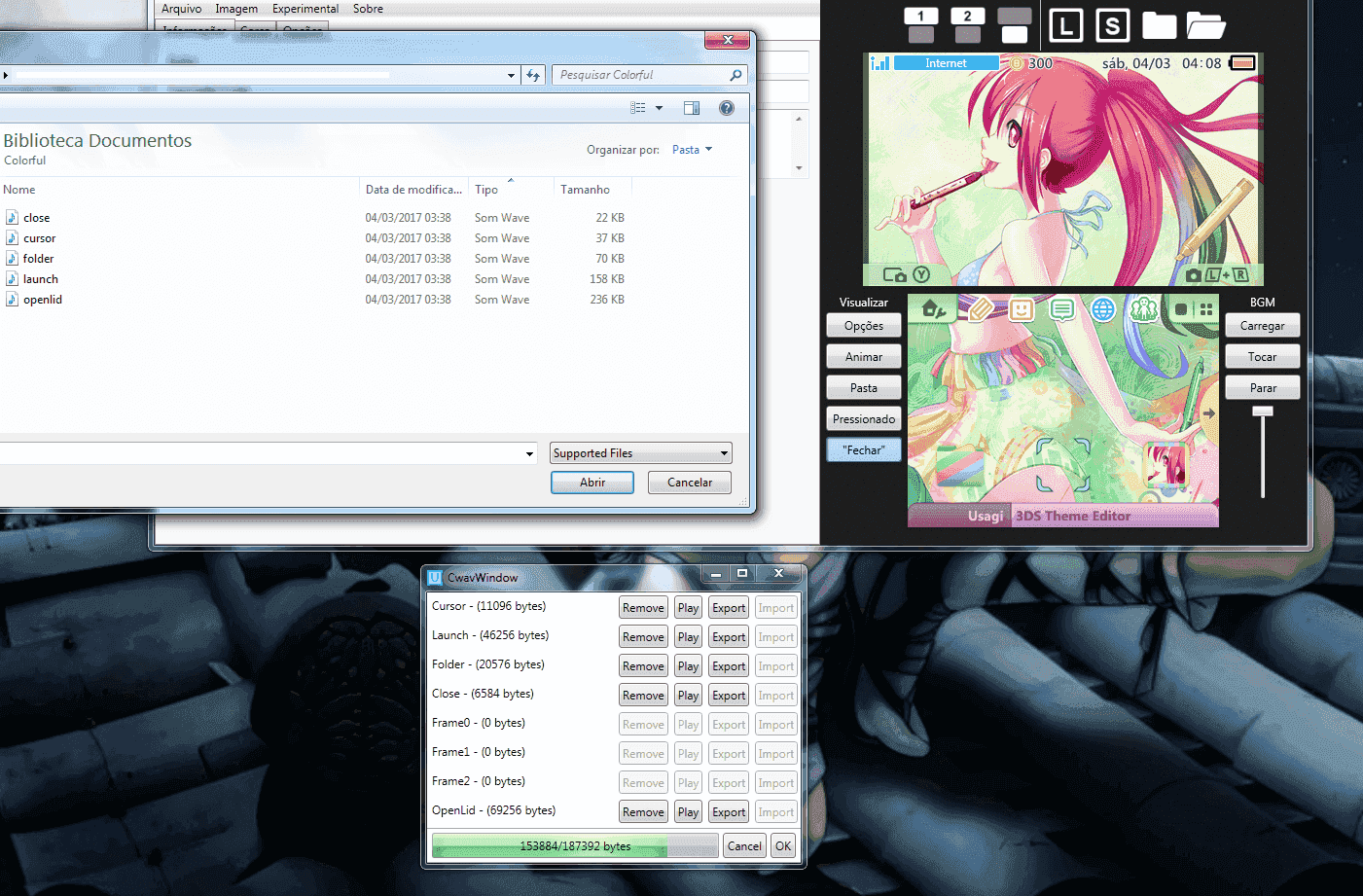Viewport: 1363px width, 896px height.
Task: Click the Parar BGM button
Action: click(x=1263, y=388)
